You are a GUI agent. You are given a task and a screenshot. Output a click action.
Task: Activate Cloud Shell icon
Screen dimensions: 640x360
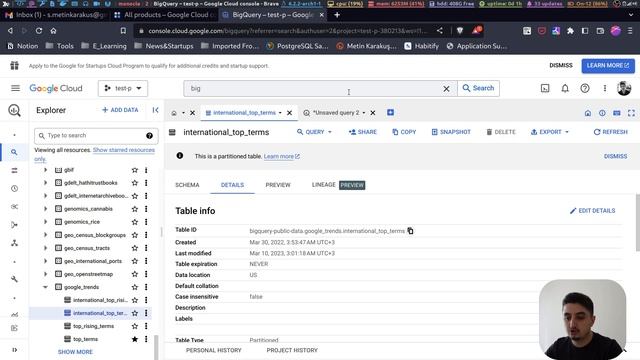click(x=545, y=88)
